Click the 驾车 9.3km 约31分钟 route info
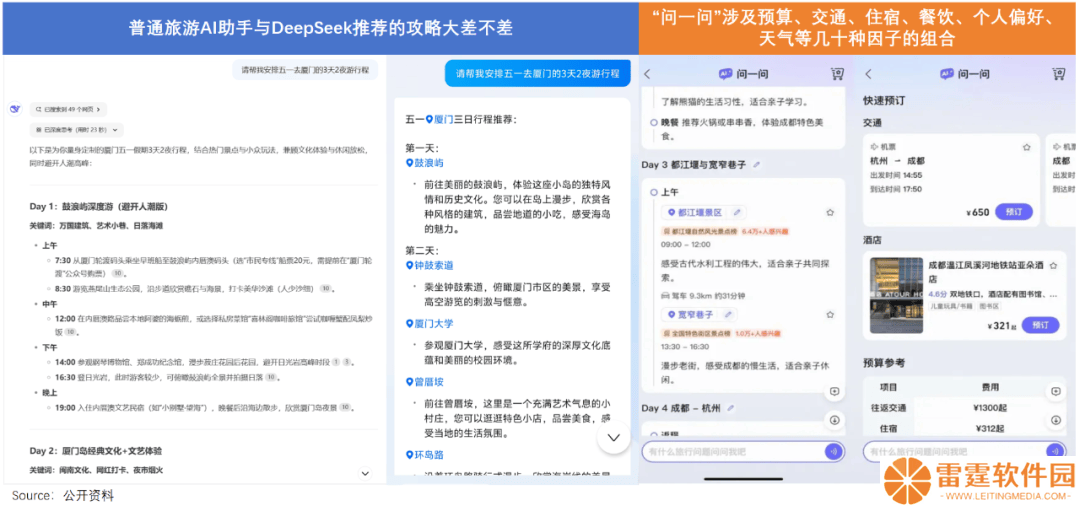This screenshot has height=506, width=1080. 703,296
